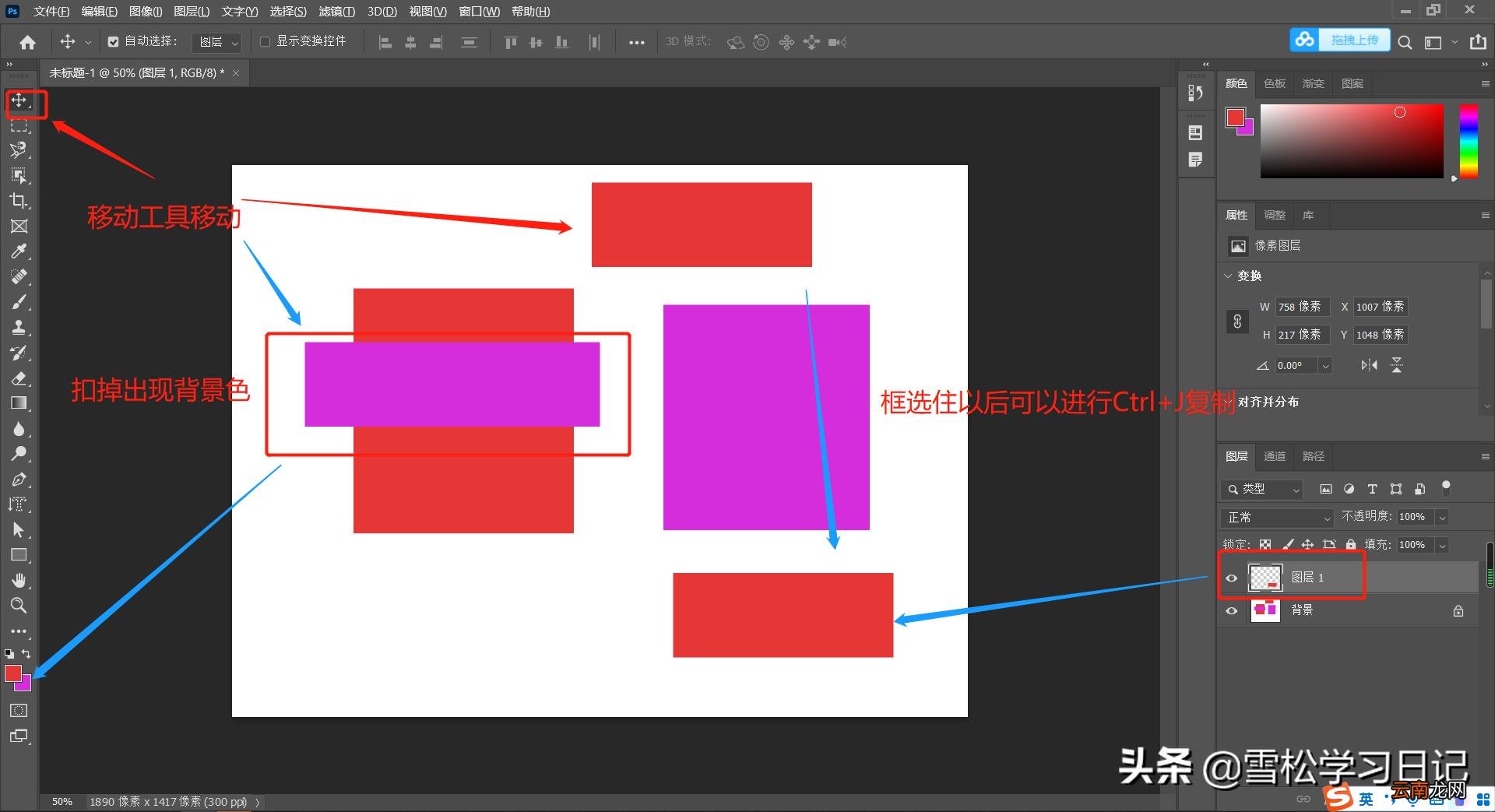The image size is (1495, 812).
Task: Open the search icon in options bar
Action: [1405, 42]
